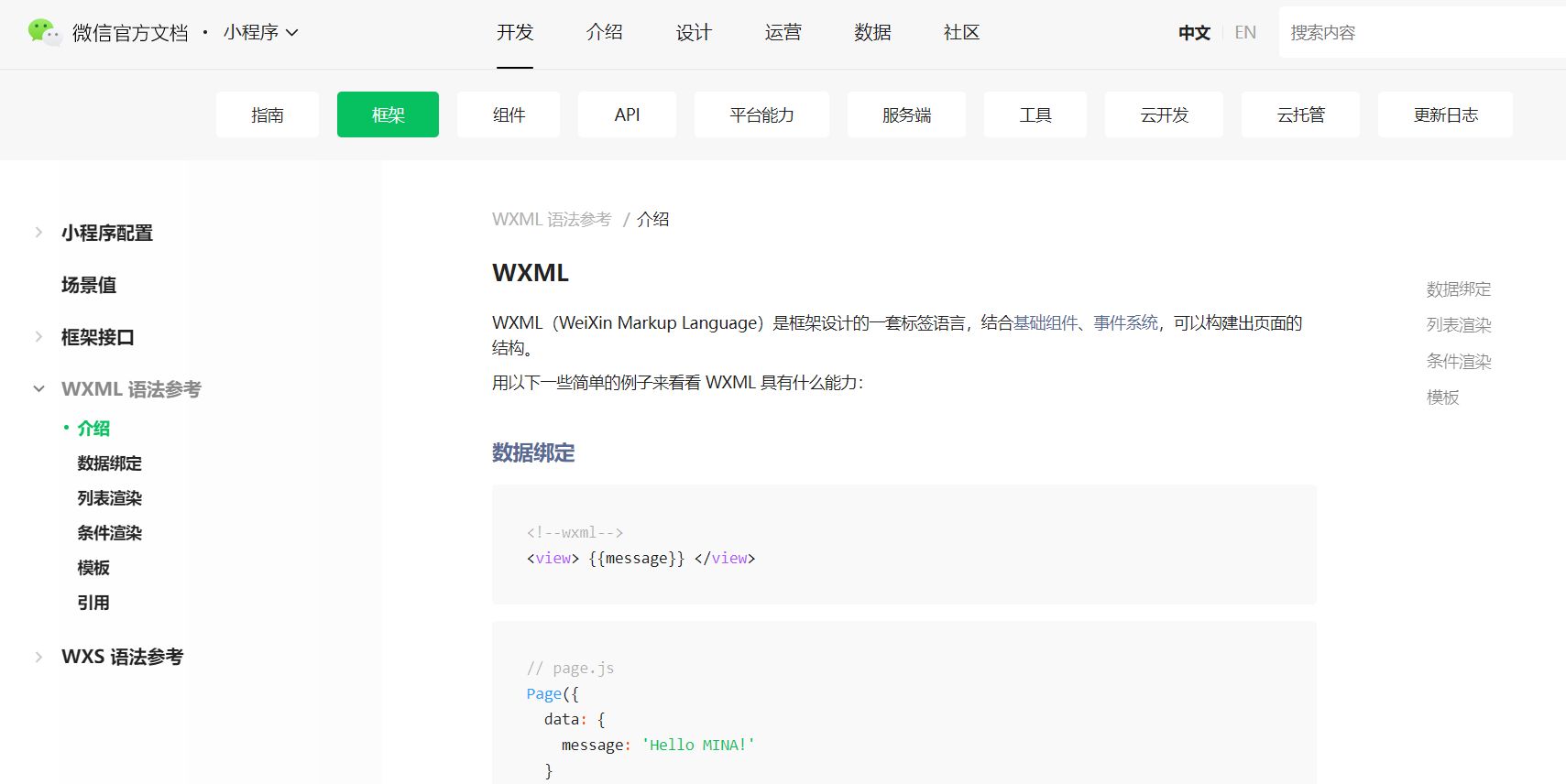This screenshot has width=1566, height=784.
Task: Open the 小程序 platform dropdown
Action: coord(261,32)
